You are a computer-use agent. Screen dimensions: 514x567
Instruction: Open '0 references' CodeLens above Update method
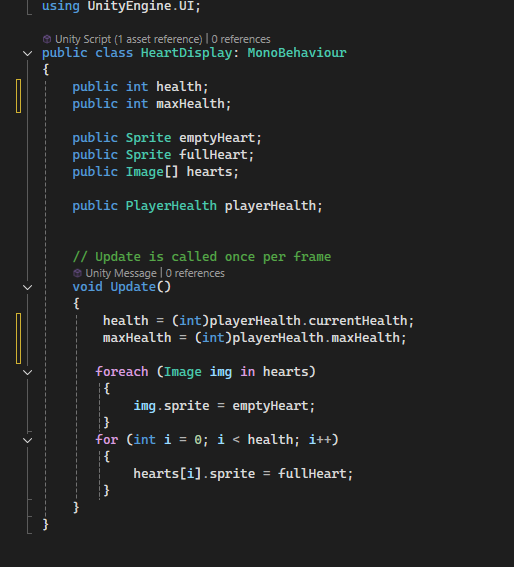[x=195, y=273]
